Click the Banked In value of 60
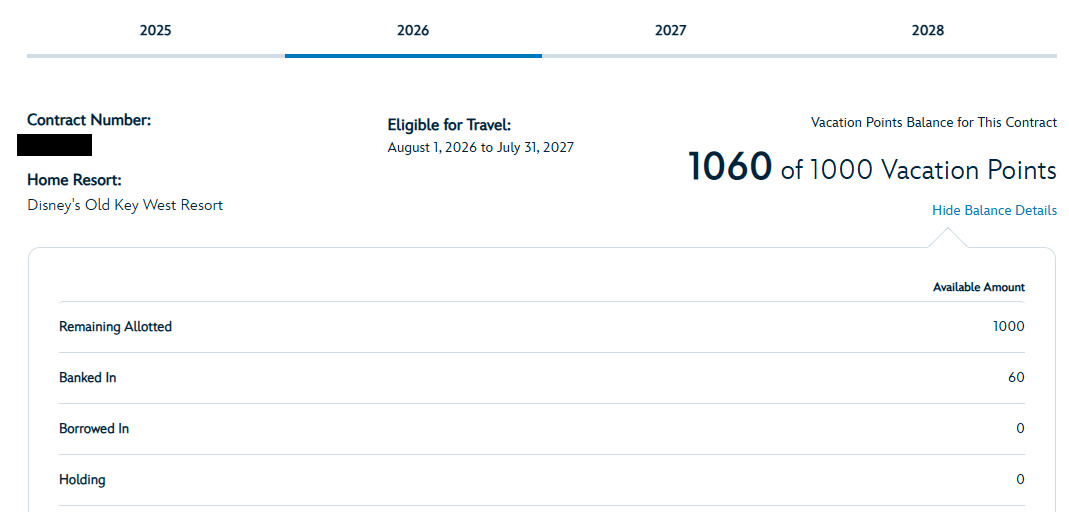Screen dimensions: 1069x512 pyautogui.click(x=1016, y=377)
